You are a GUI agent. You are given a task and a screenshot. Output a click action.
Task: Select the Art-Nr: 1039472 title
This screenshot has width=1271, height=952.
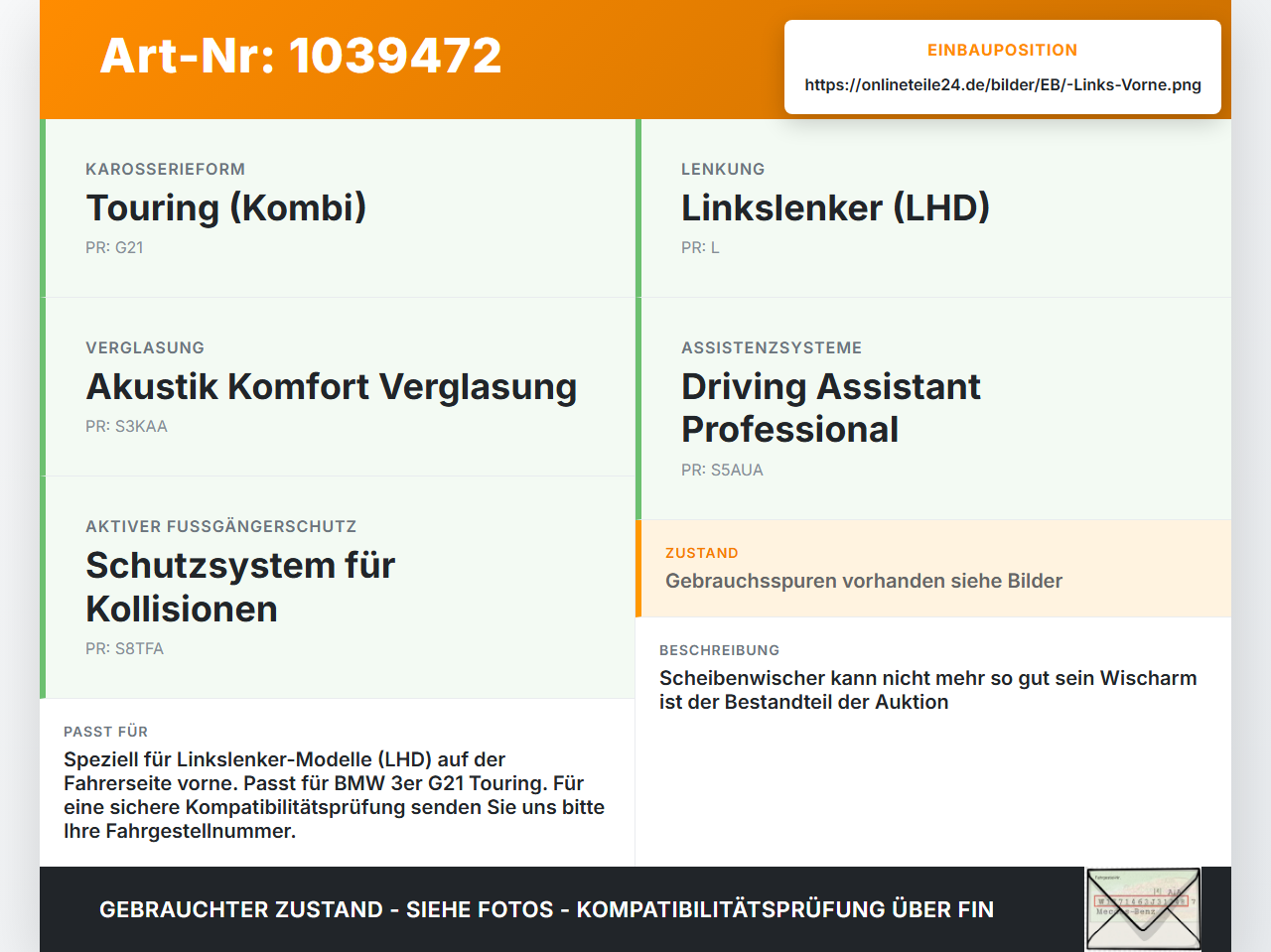pyautogui.click(x=301, y=56)
